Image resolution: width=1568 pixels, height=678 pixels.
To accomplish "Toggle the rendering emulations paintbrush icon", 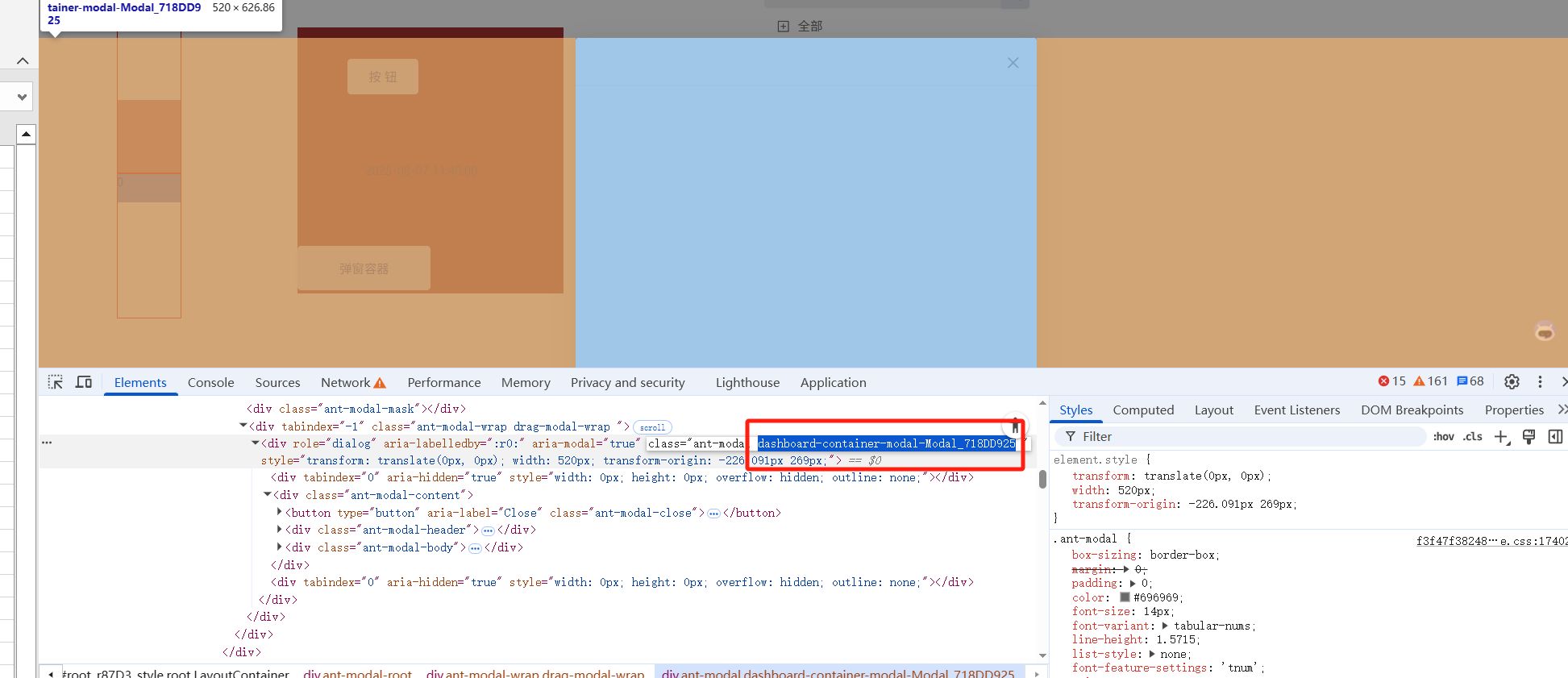I will tap(1528, 436).
